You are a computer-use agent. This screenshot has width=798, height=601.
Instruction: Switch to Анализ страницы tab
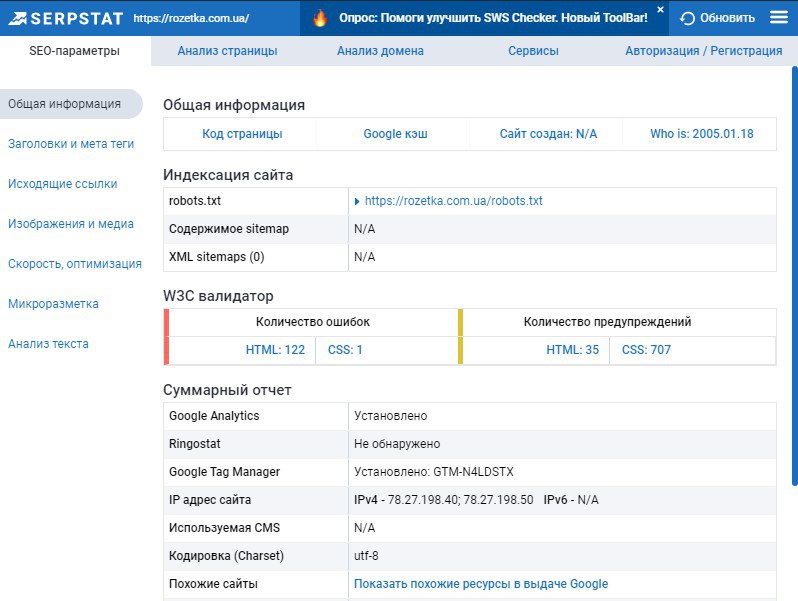coord(227,51)
